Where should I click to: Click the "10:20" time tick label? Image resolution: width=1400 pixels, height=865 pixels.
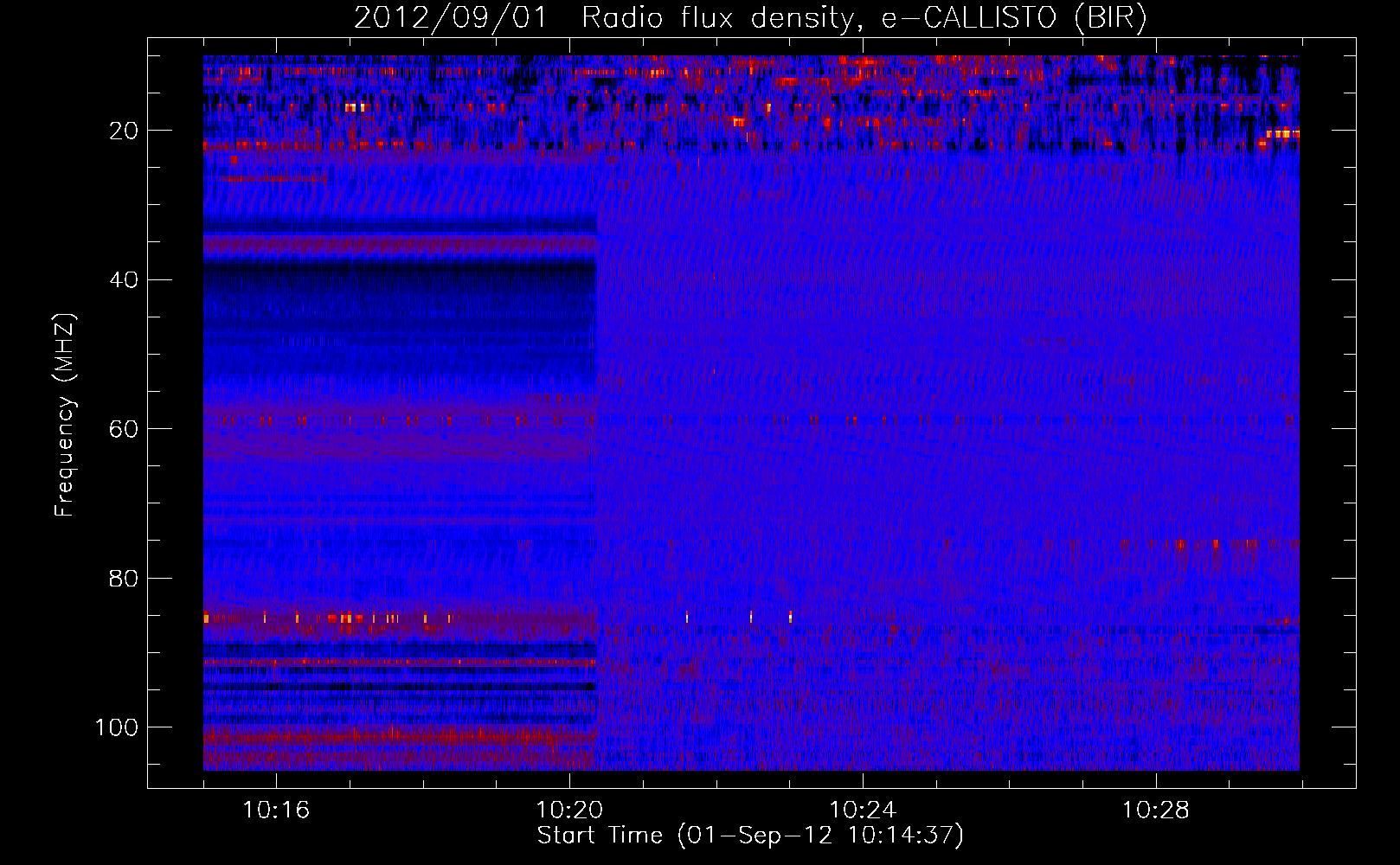point(569,811)
